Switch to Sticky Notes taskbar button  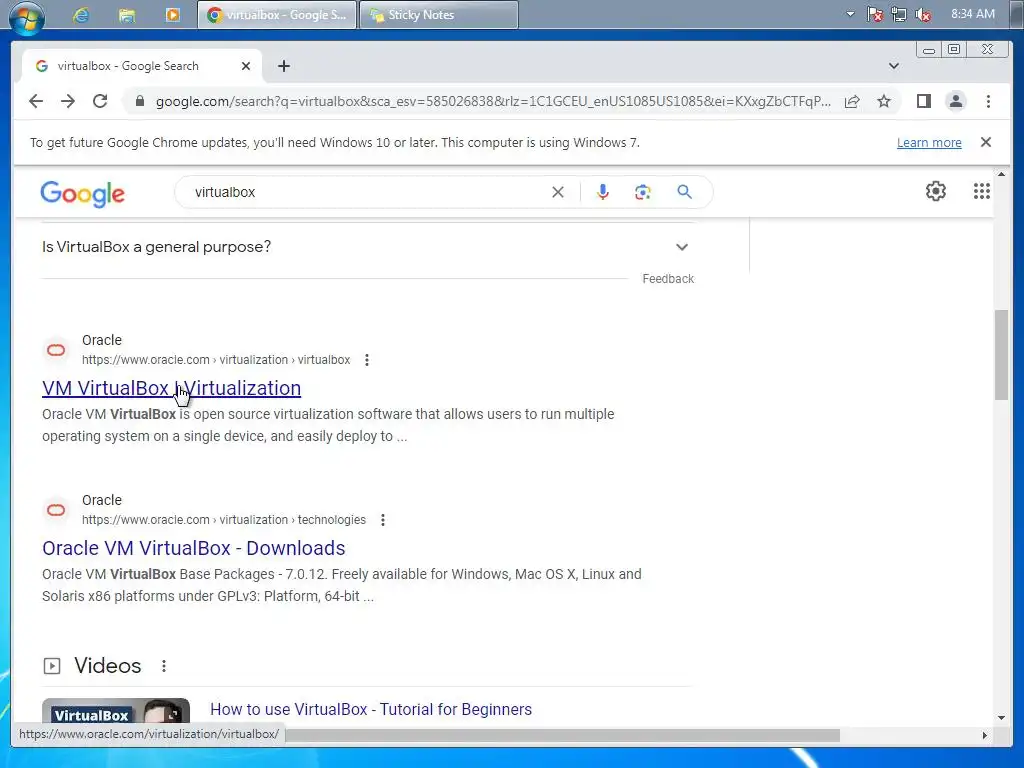click(439, 15)
